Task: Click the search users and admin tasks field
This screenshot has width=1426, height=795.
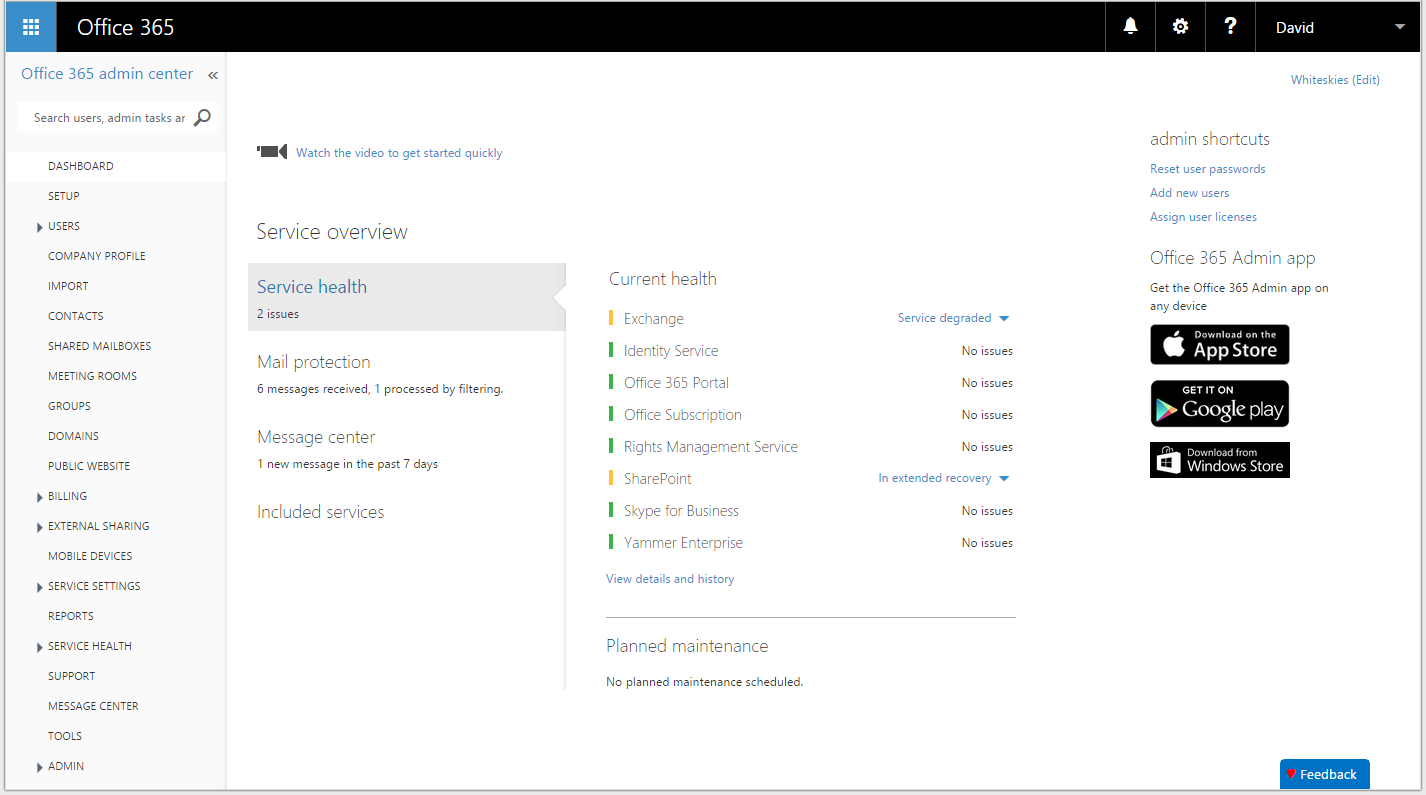Action: (108, 118)
